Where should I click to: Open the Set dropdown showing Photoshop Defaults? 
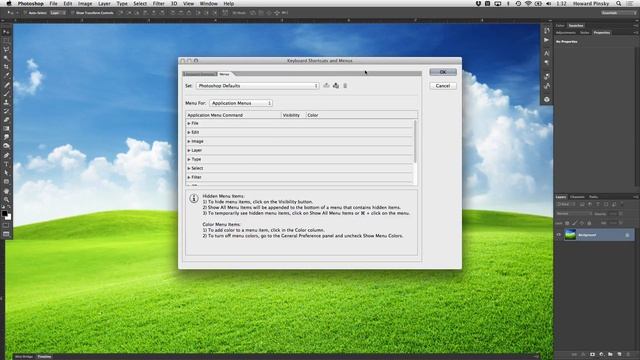click(258, 86)
